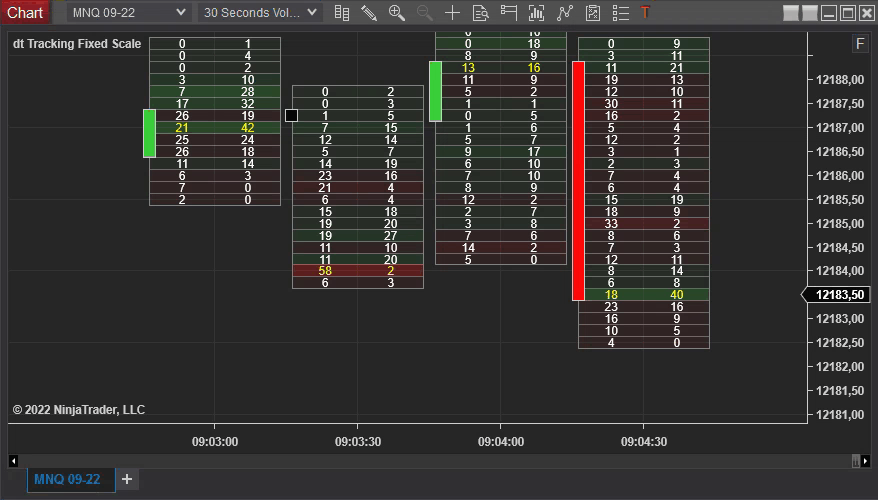Click the yellow 58 volume cell
The image size is (878, 500).
coord(325,271)
